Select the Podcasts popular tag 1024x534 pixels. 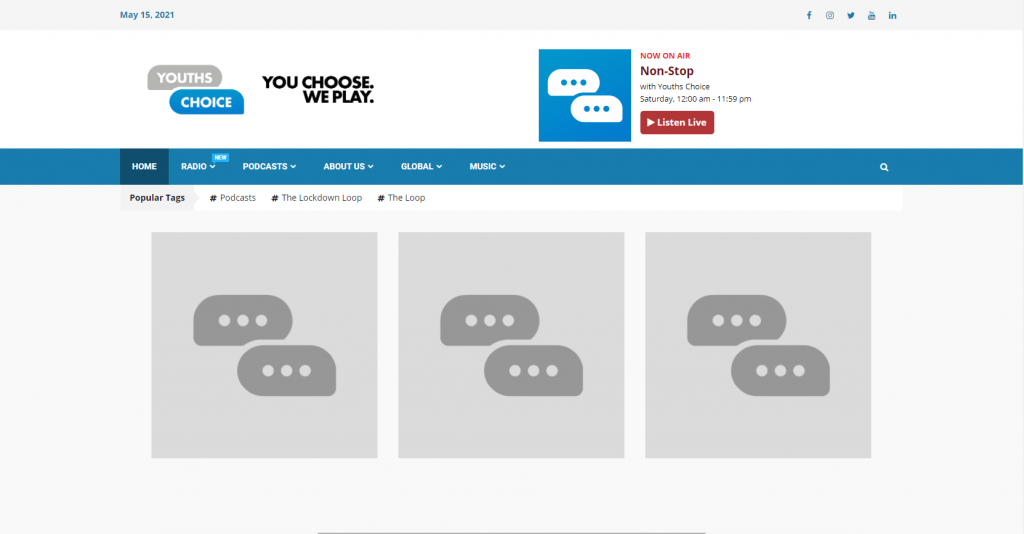point(233,198)
